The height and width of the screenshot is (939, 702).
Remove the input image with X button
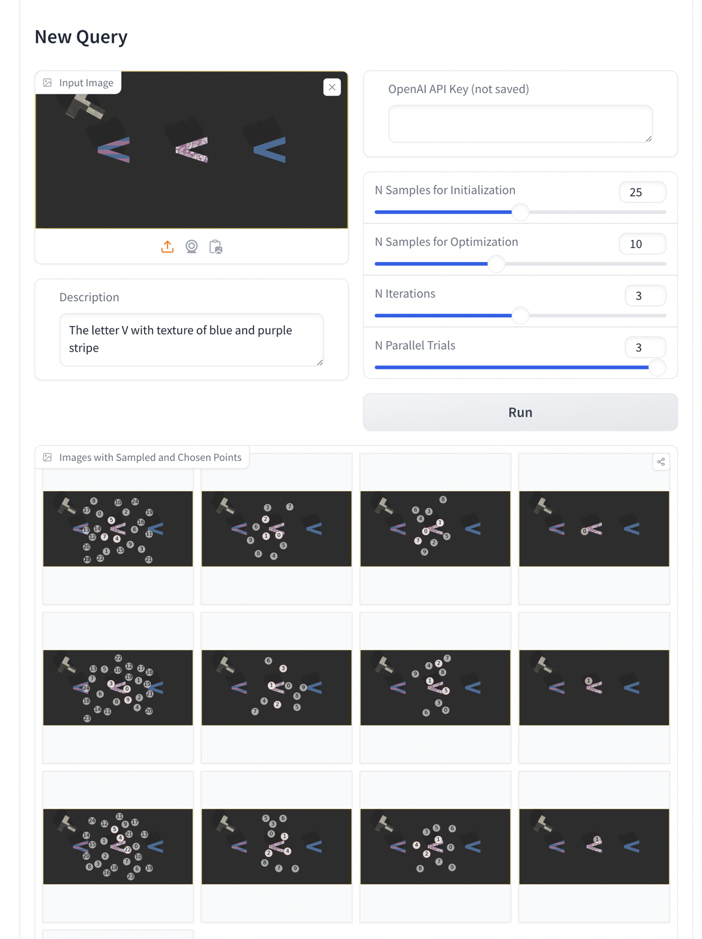[332, 88]
